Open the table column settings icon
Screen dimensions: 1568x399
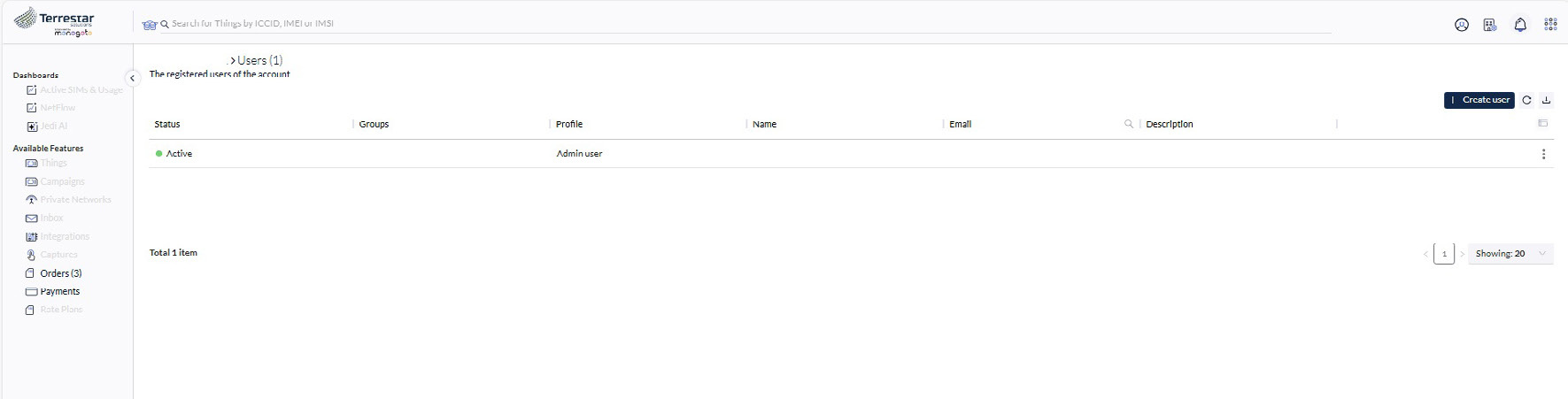[1542, 124]
